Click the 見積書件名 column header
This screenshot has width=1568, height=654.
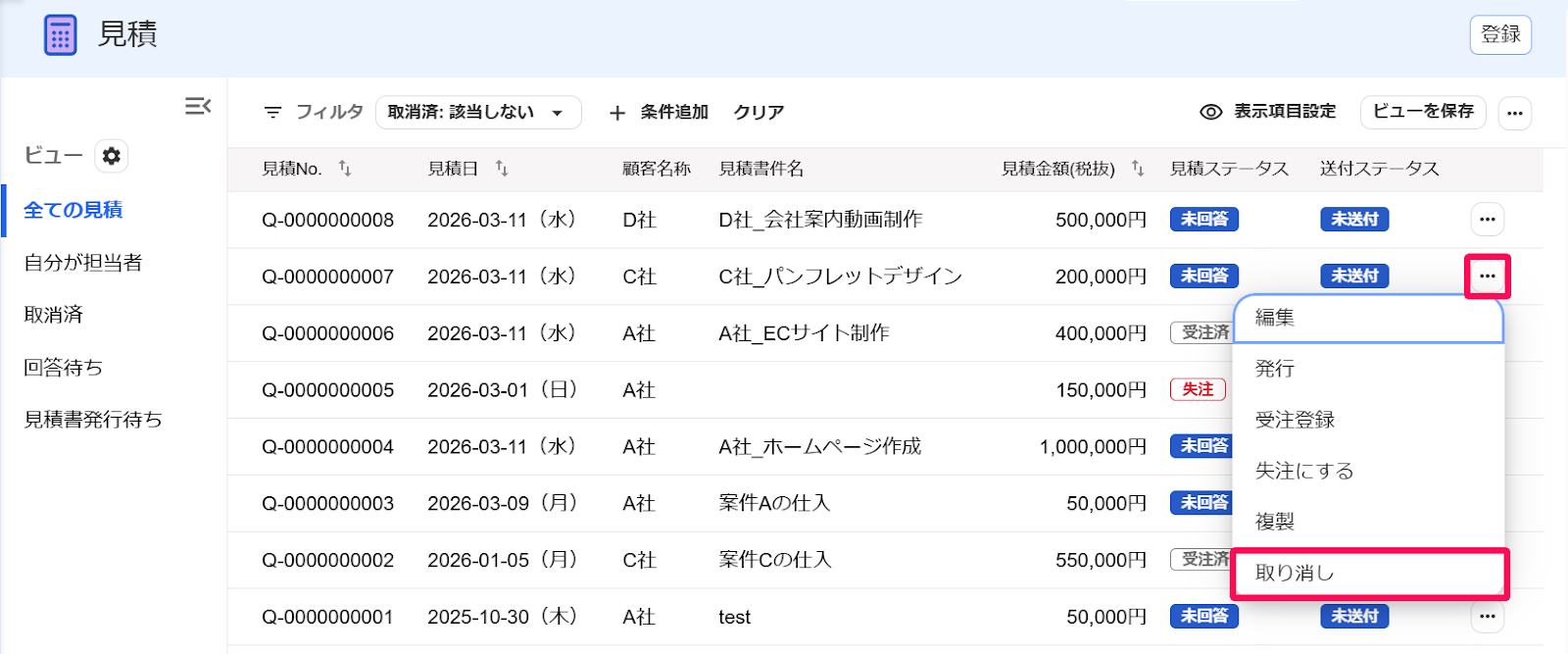click(760, 169)
